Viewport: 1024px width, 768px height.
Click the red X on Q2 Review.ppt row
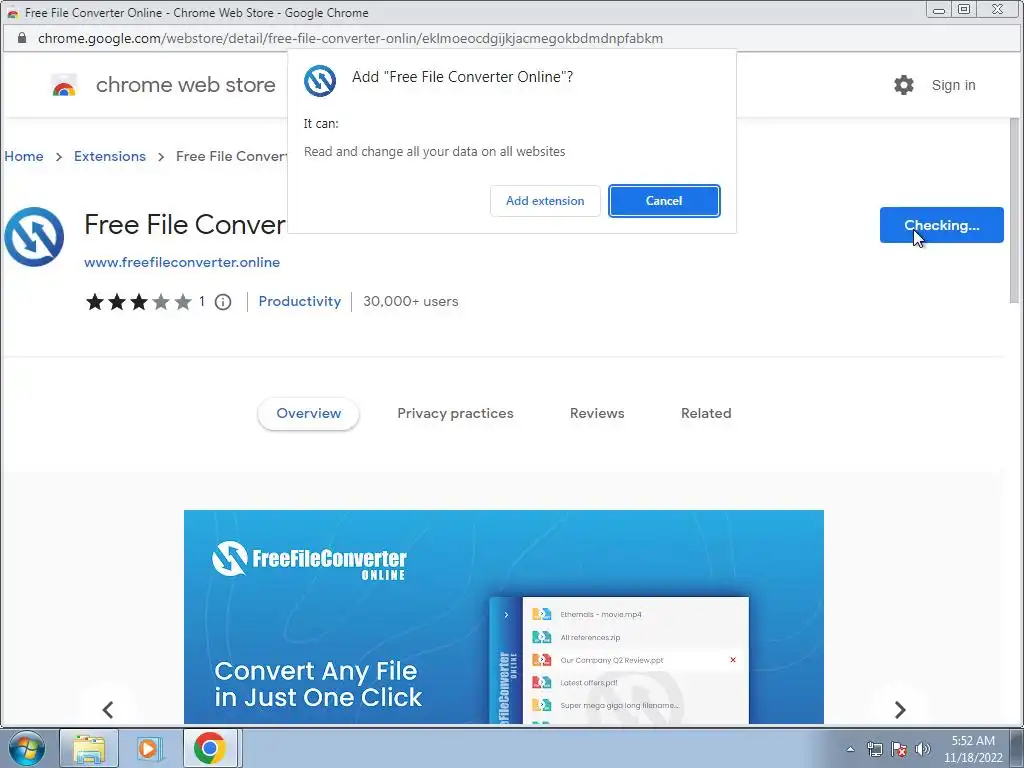coord(733,660)
